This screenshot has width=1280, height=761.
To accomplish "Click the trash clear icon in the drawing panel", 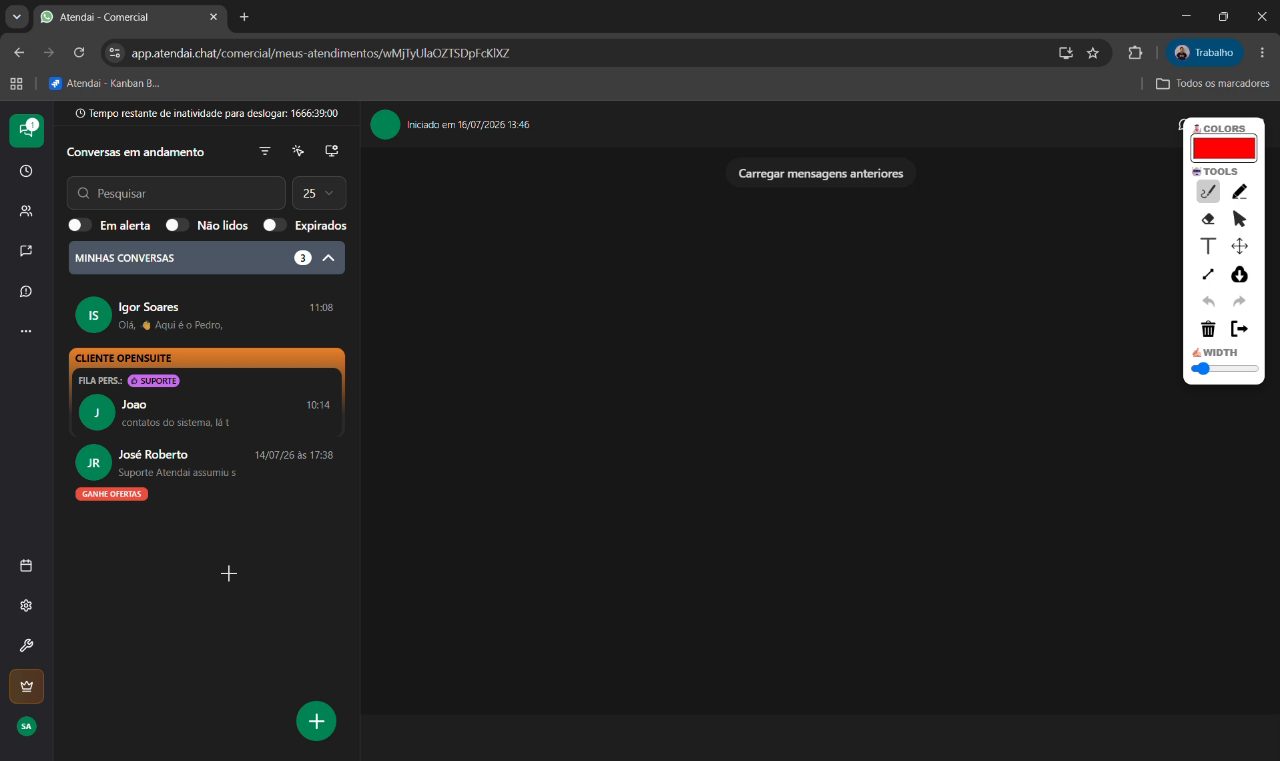I will click(x=1208, y=328).
